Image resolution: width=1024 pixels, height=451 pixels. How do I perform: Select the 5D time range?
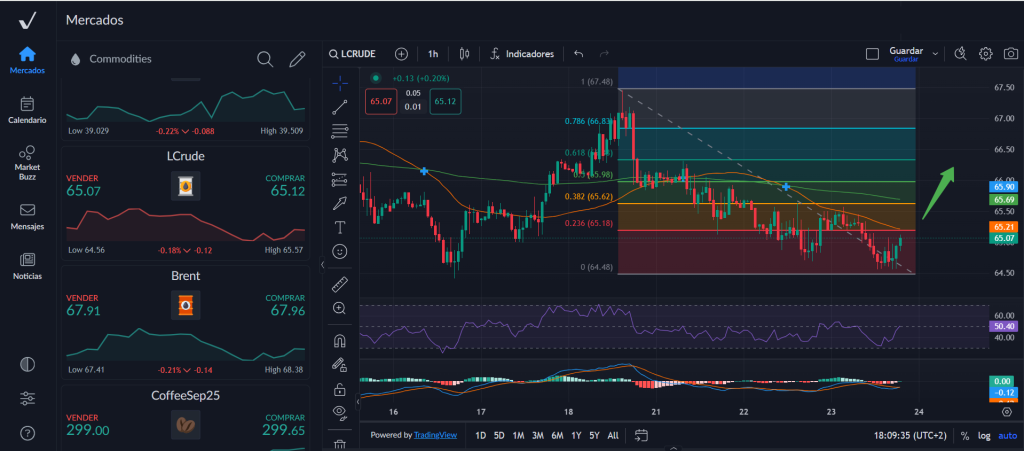click(x=499, y=435)
